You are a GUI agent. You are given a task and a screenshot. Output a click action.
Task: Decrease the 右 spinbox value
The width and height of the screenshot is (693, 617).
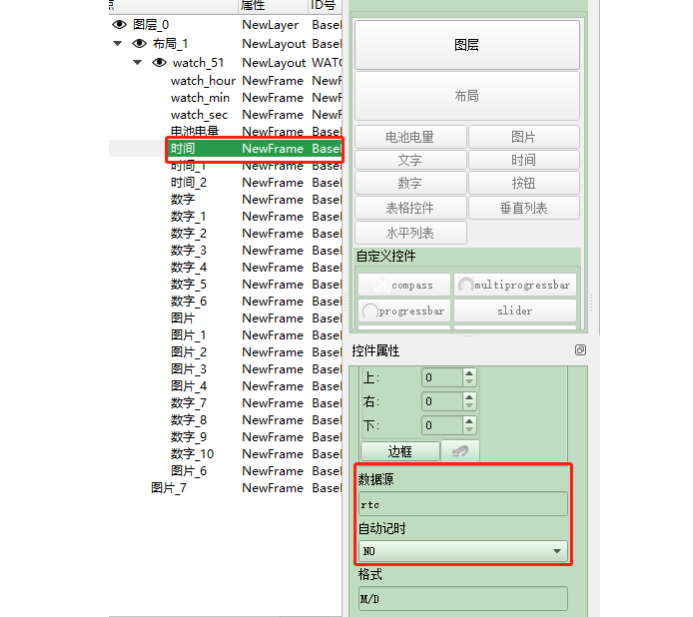coord(469,406)
